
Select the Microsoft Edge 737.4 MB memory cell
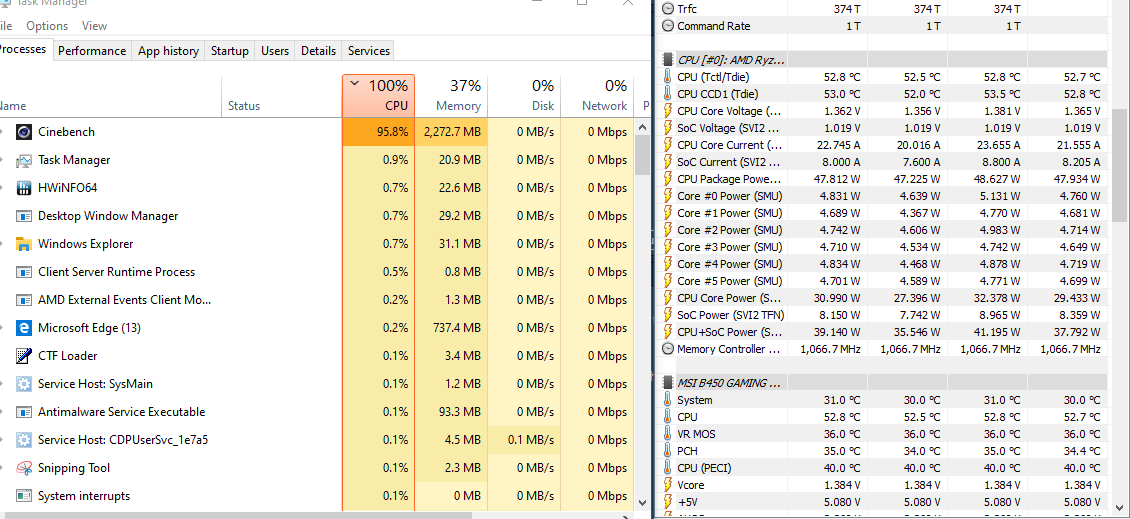451,328
